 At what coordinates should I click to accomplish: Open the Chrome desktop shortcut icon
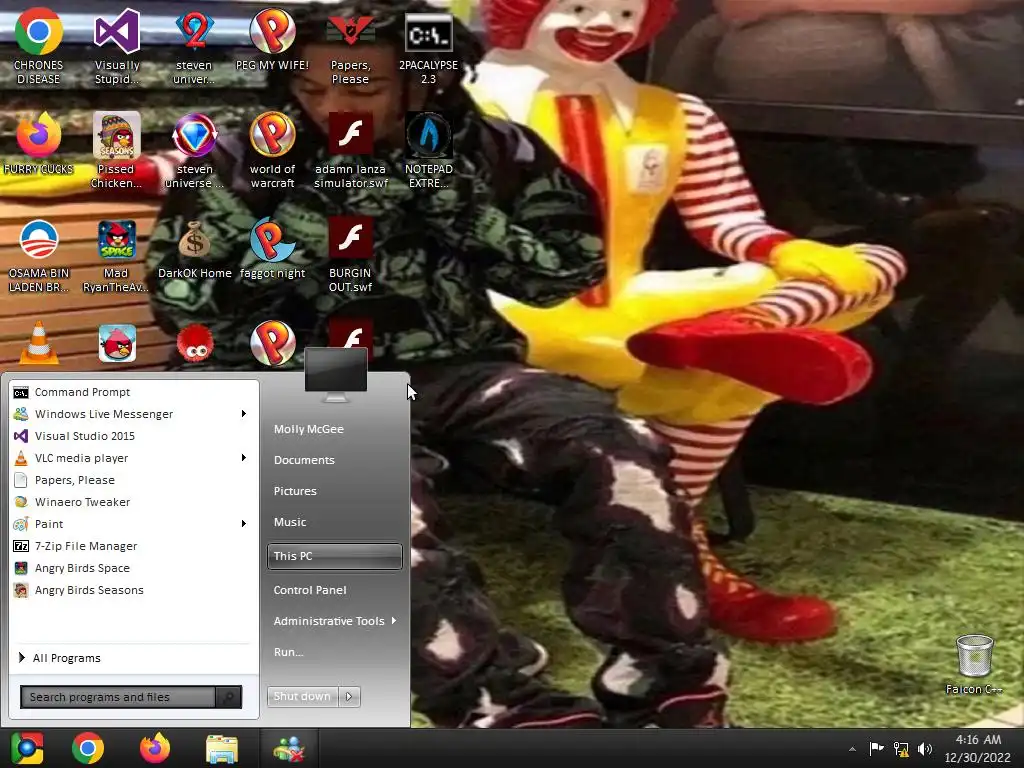pyautogui.click(x=39, y=46)
